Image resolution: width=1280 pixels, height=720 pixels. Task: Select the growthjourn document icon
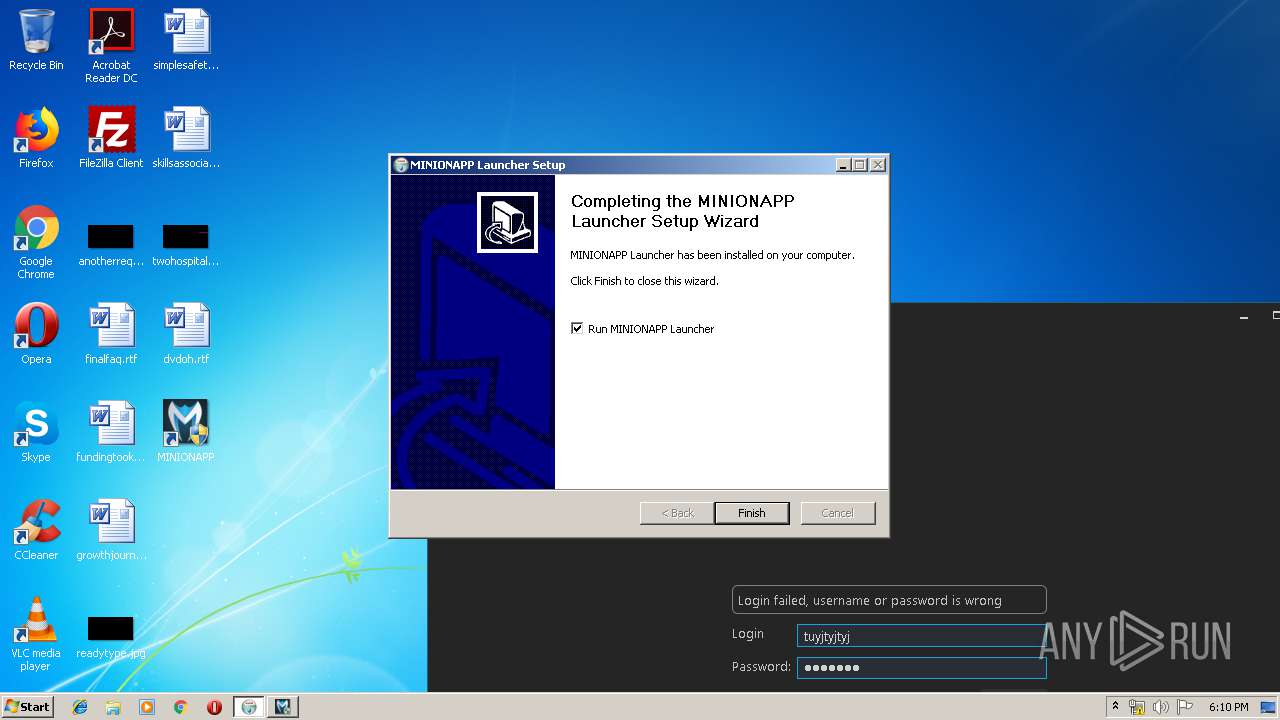coord(111,530)
